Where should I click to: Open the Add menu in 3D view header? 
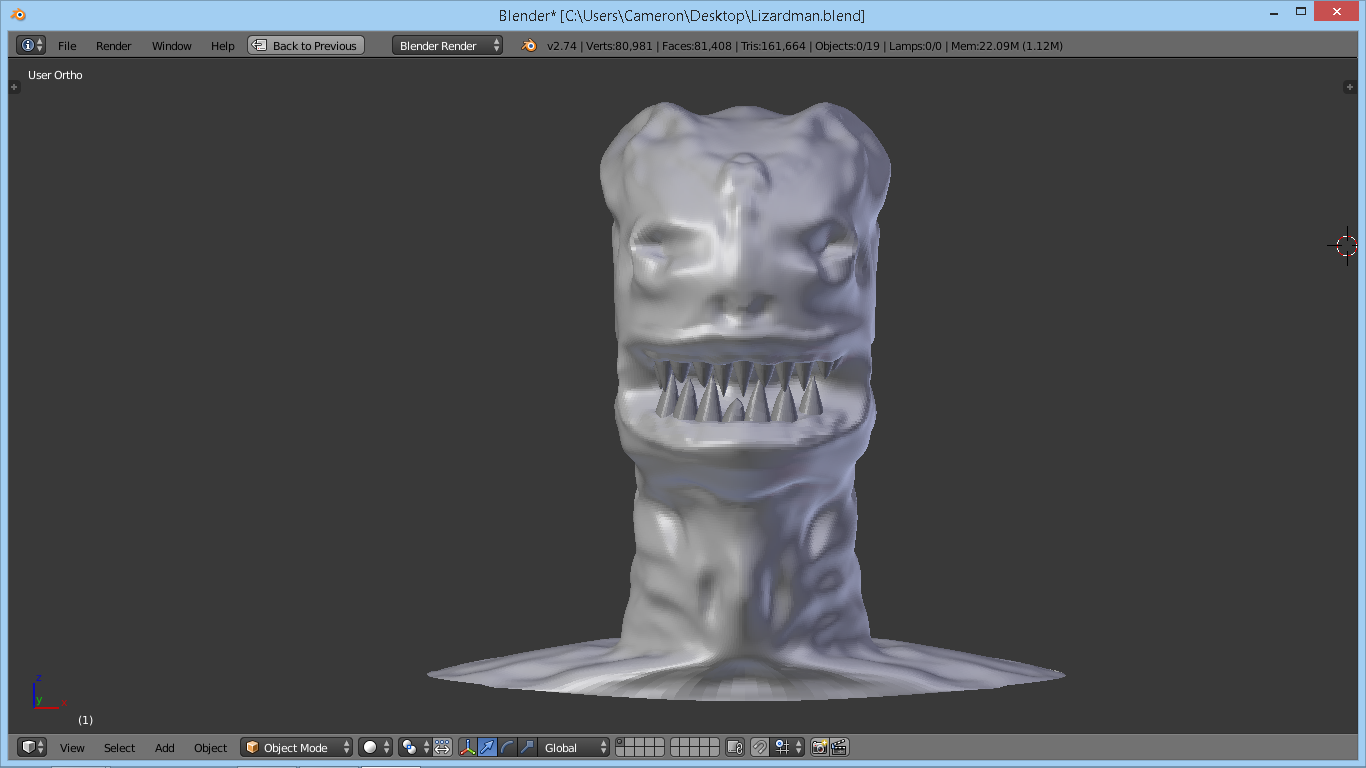click(x=165, y=748)
